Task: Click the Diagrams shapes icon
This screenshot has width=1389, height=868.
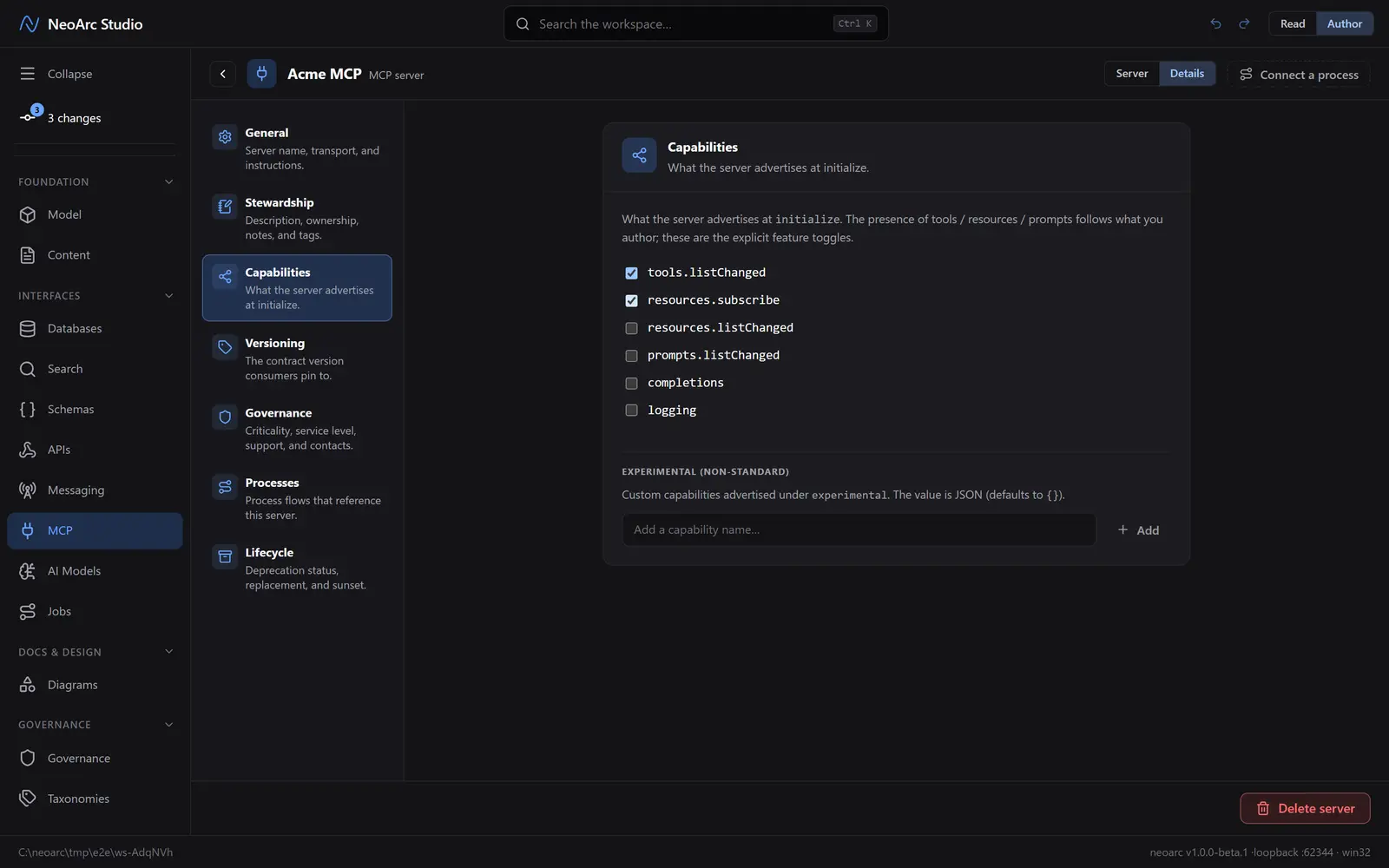Action: click(x=28, y=685)
